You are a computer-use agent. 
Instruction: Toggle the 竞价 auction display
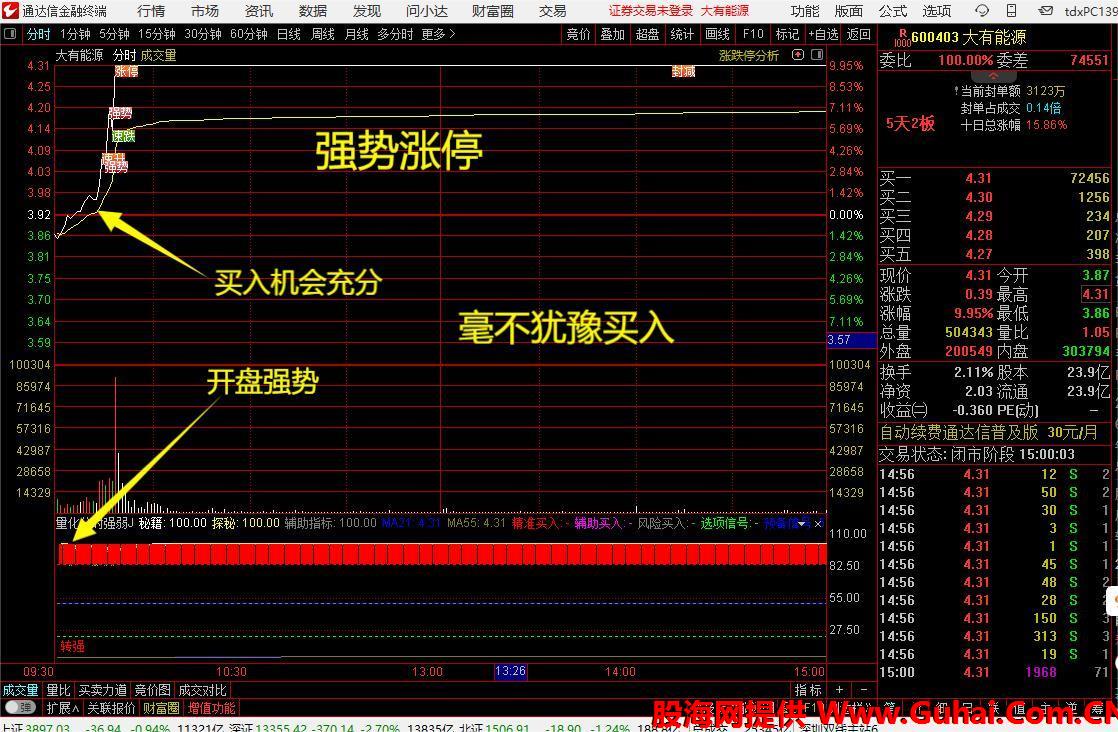click(x=578, y=34)
